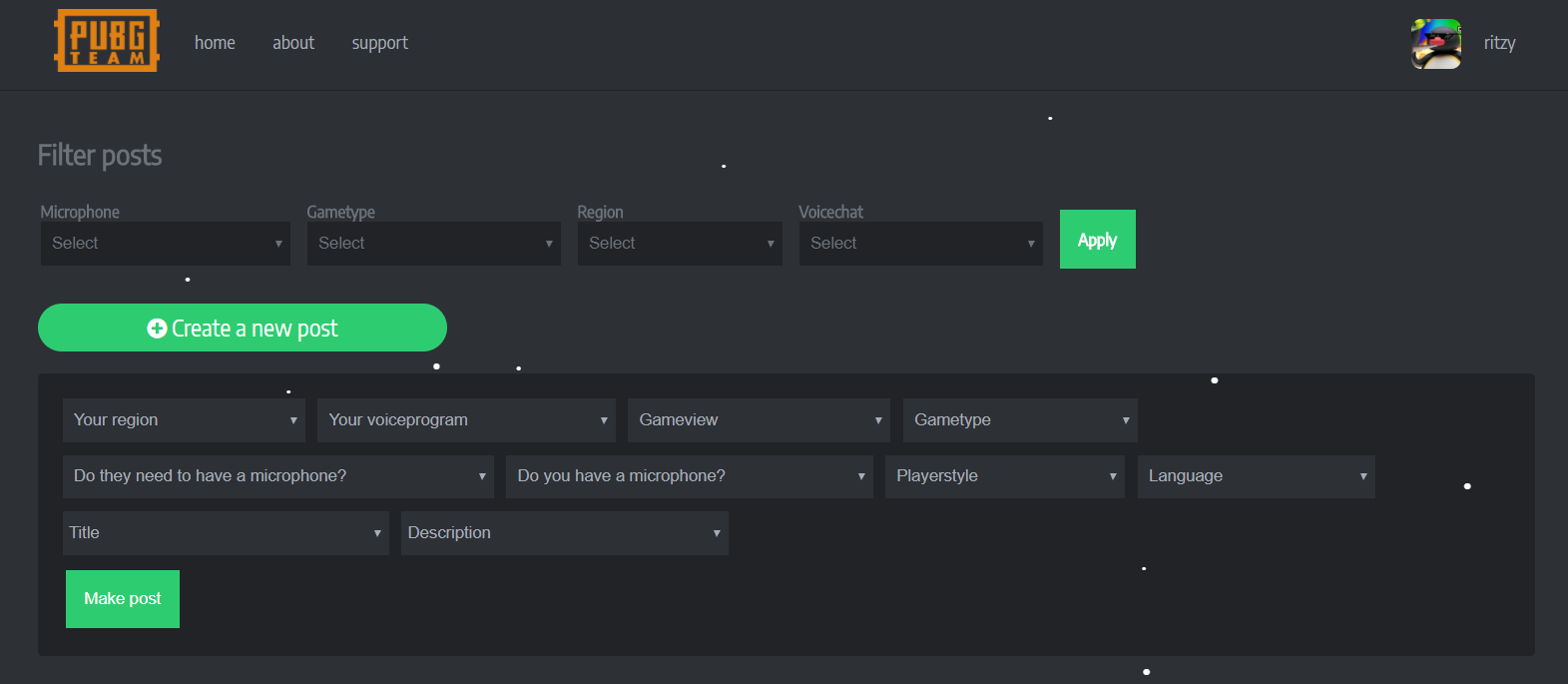Open the Language dropdown
The image size is (1568, 684).
(x=1256, y=476)
